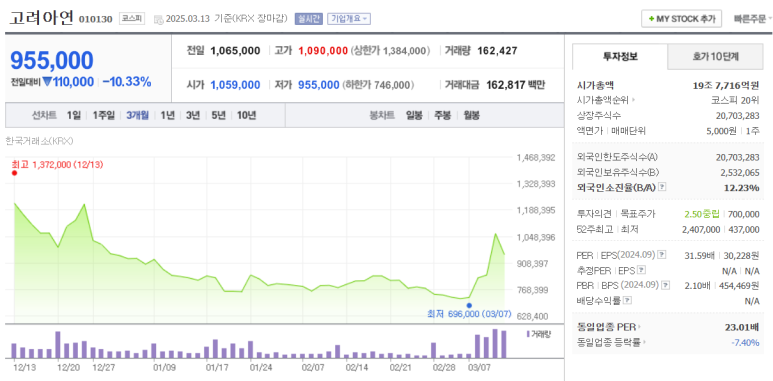This screenshot has width=773, height=381.
Task: Click the 거래량 value 162,427
Action: [497, 50]
